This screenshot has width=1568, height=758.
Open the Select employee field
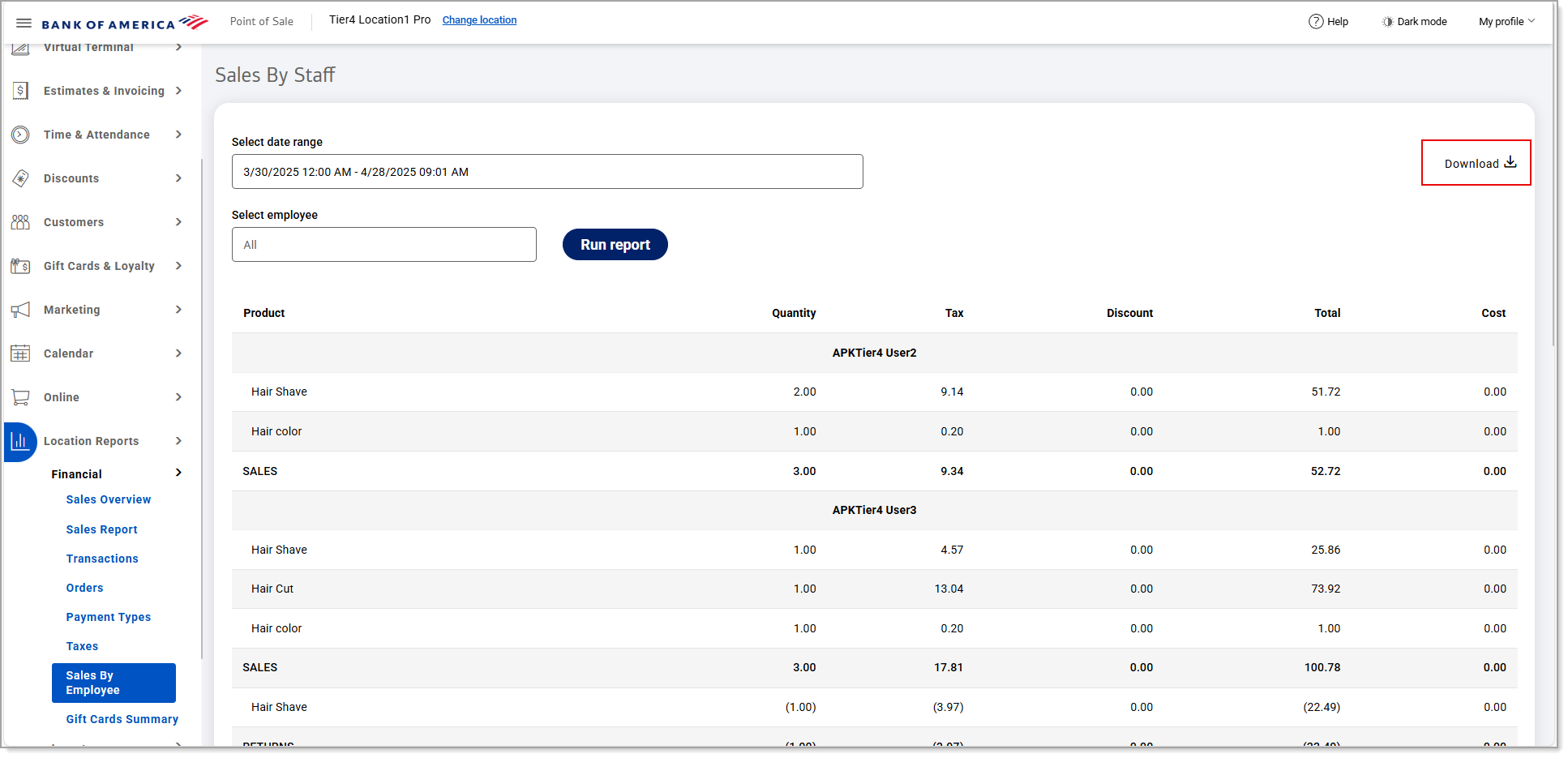[384, 245]
